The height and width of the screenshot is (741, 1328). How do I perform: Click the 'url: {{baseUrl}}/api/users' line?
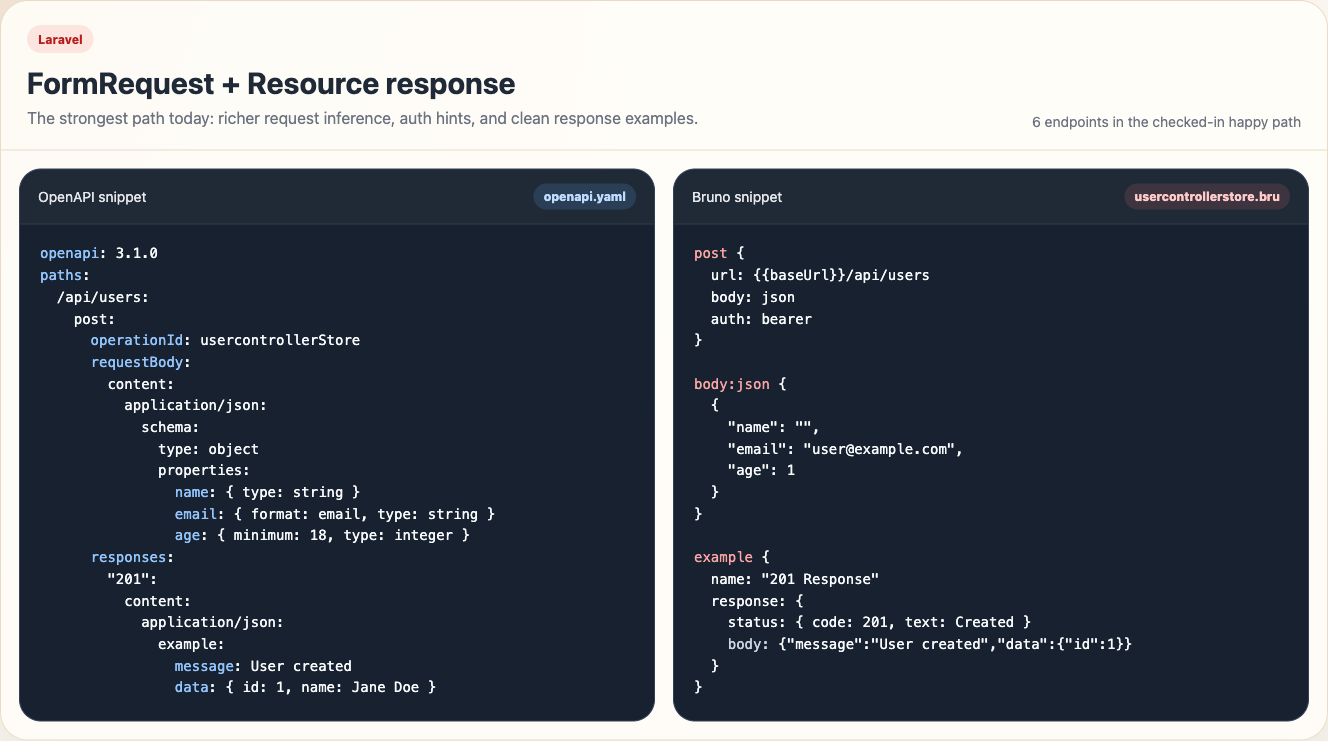pos(820,275)
